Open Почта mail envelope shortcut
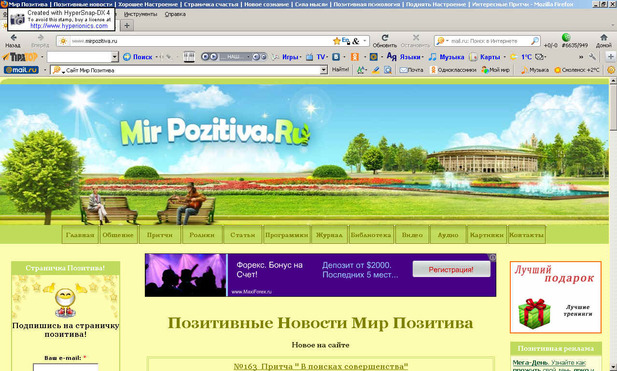Screen dimensions: 617x371 [411, 70]
